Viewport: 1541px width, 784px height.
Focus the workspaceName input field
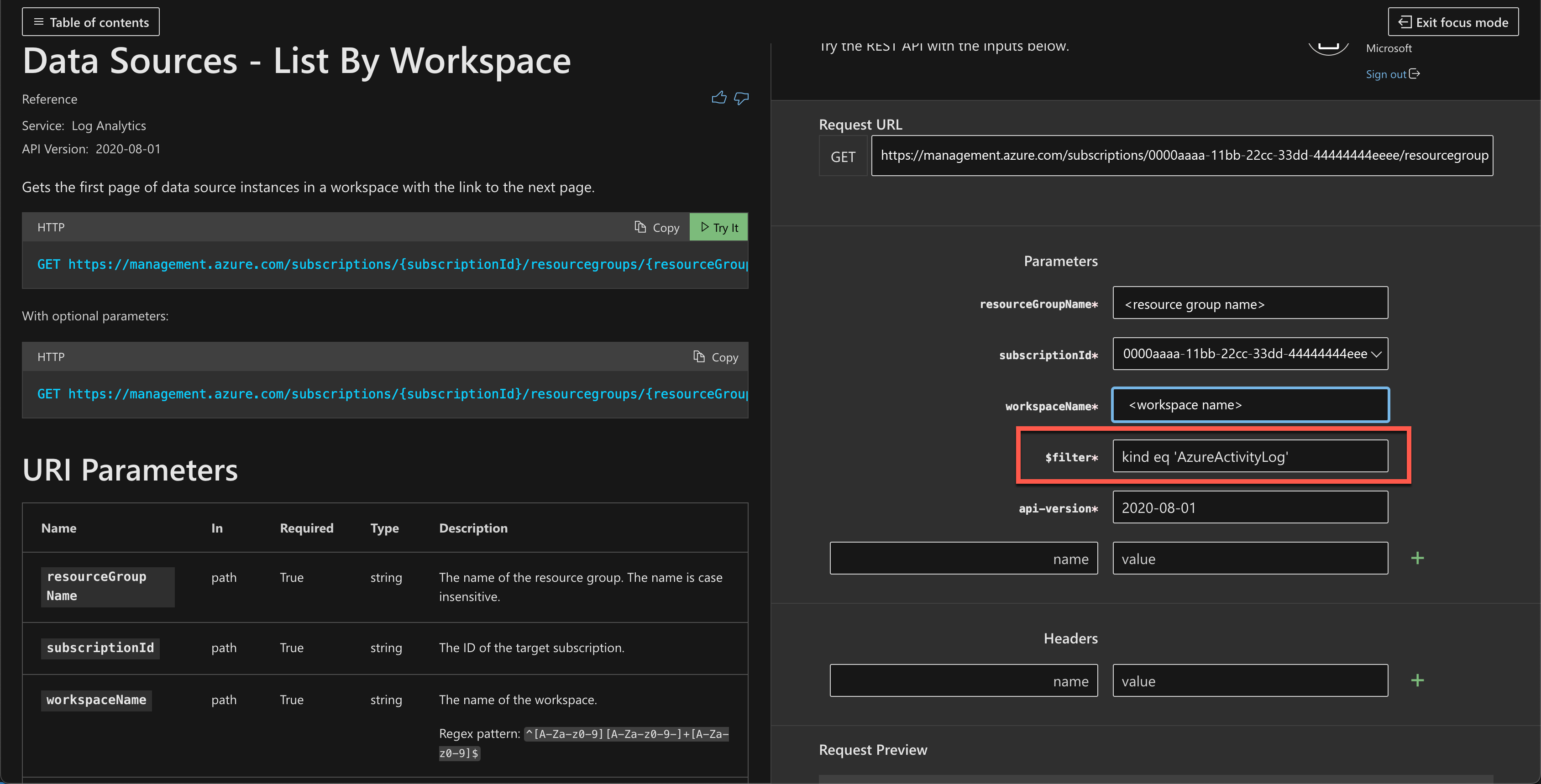pyautogui.click(x=1250, y=405)
